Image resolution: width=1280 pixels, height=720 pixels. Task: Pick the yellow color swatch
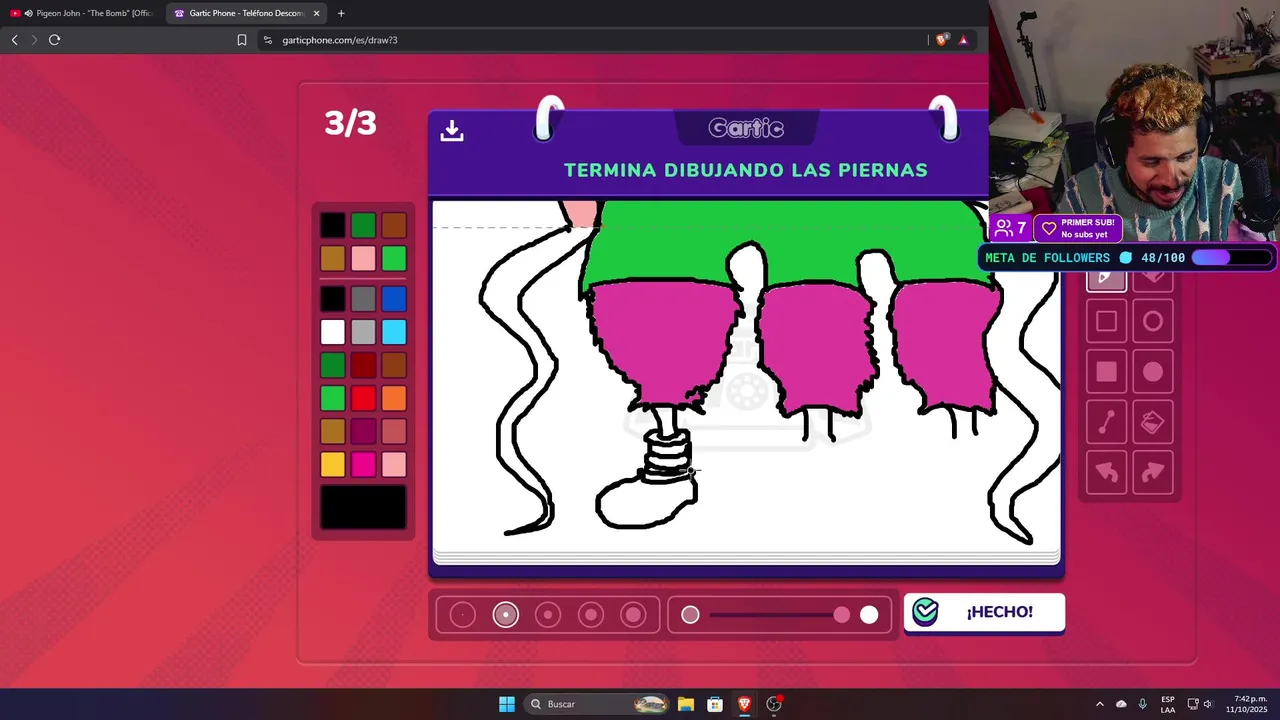[x=333, y=464]
